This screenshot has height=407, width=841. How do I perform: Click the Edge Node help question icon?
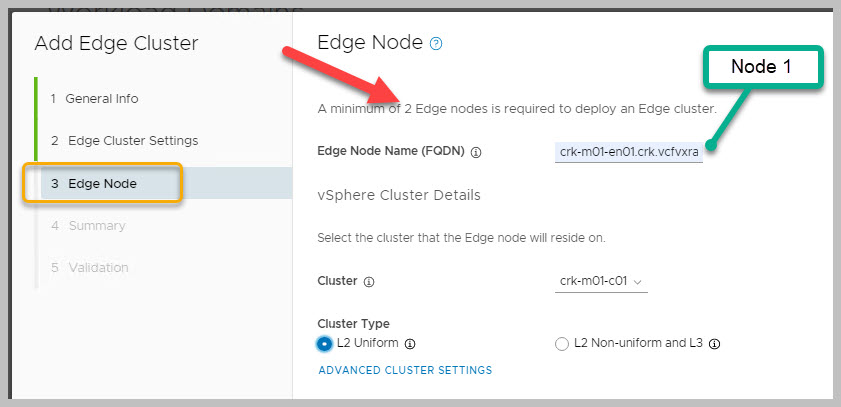pyautogui.click(x=436, y=44)
